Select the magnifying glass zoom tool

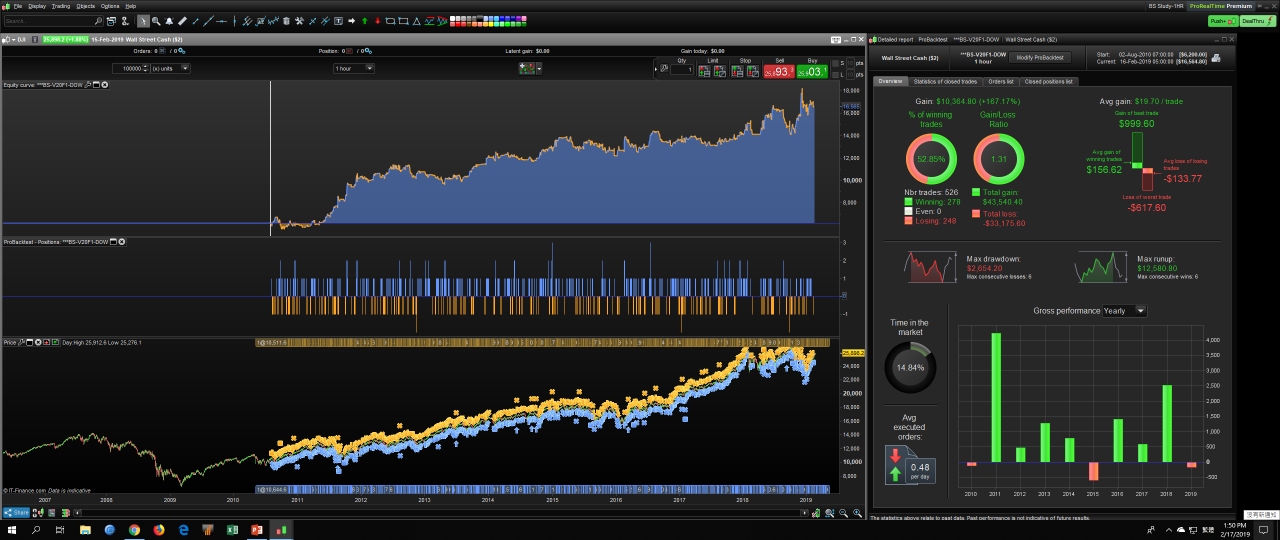click(x=157, y=20)
